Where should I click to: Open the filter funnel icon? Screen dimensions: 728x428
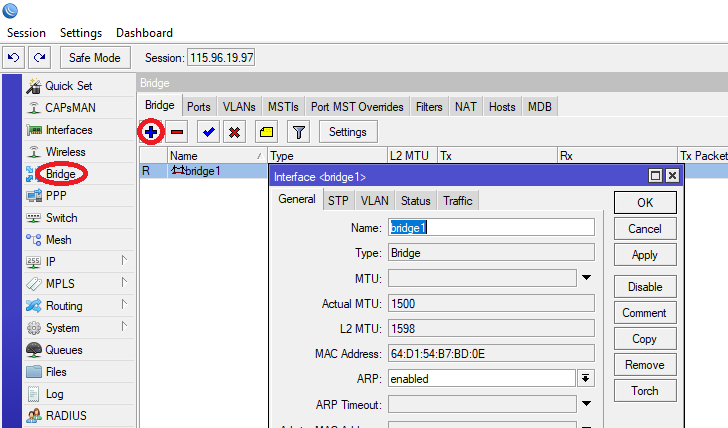point(299,132)
